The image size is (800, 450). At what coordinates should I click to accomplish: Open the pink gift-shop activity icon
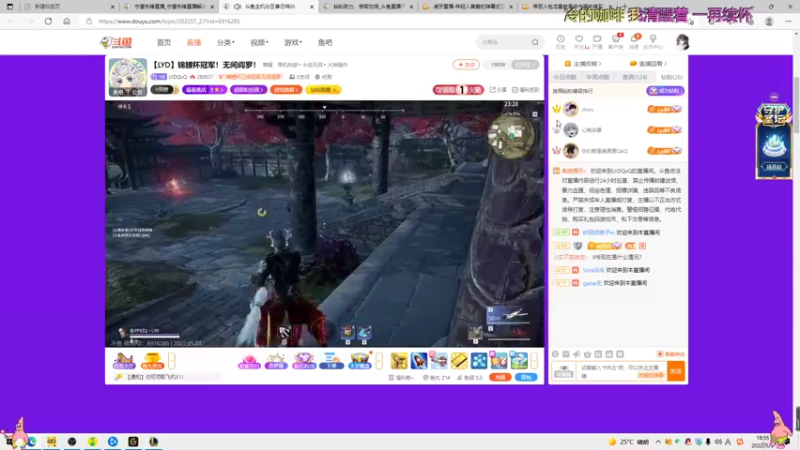pyautogui.click(x=249, y=361)
